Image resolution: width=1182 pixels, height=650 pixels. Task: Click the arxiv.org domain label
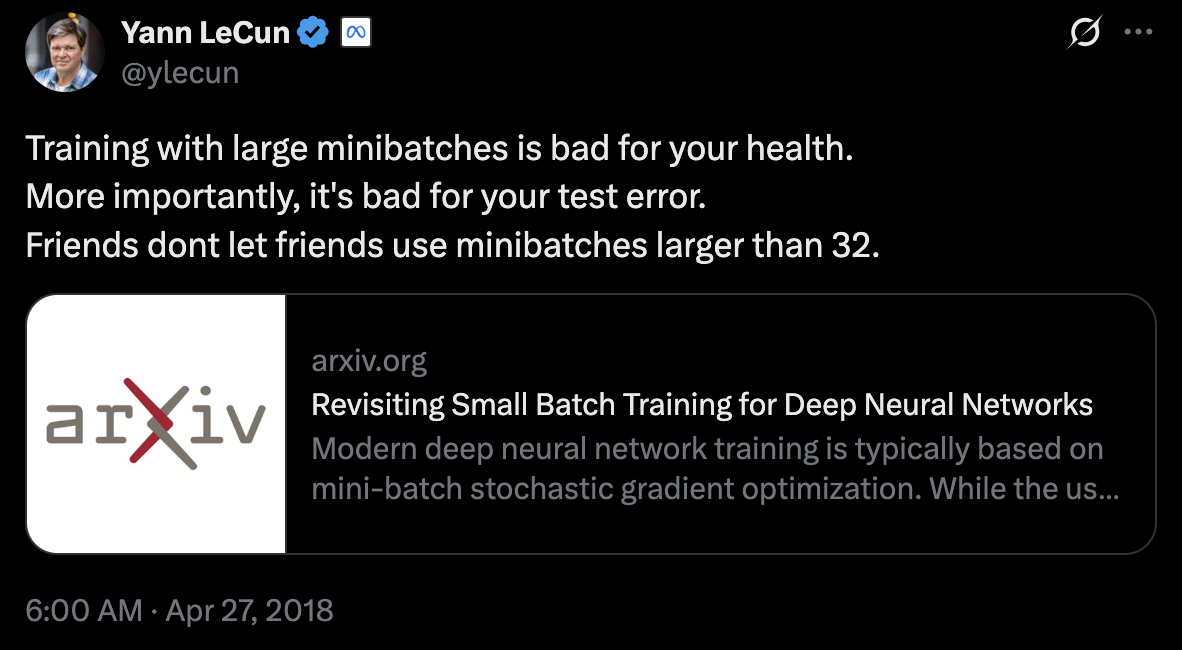[369, 361]
